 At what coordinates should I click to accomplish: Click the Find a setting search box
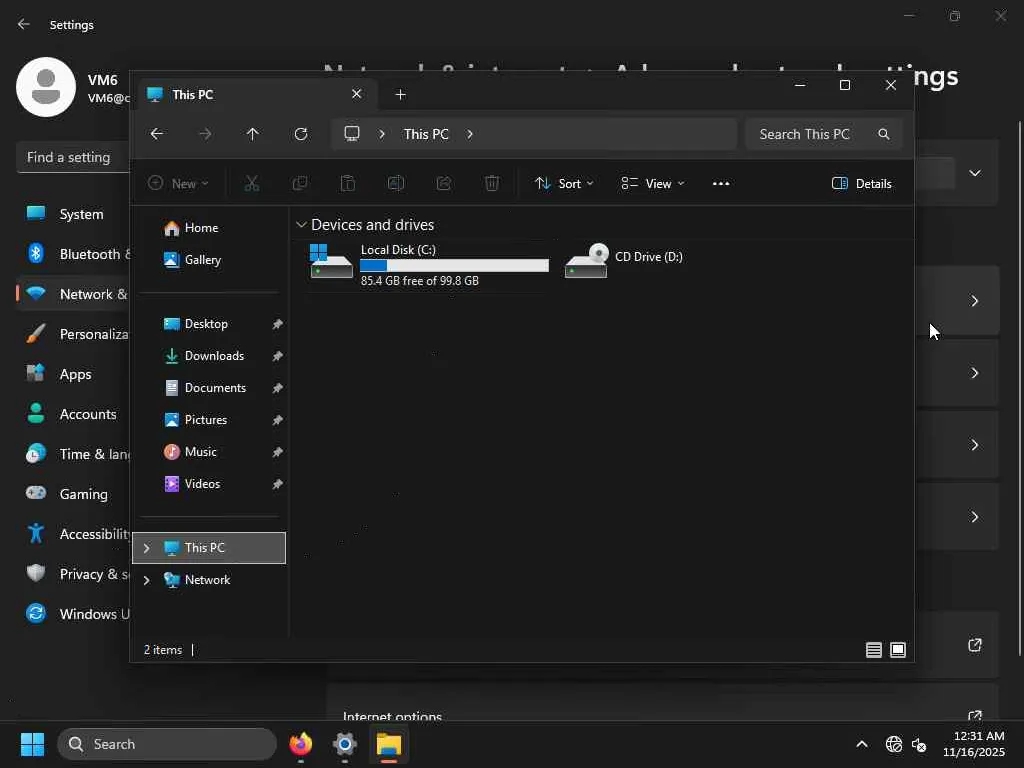coord(73,157)
